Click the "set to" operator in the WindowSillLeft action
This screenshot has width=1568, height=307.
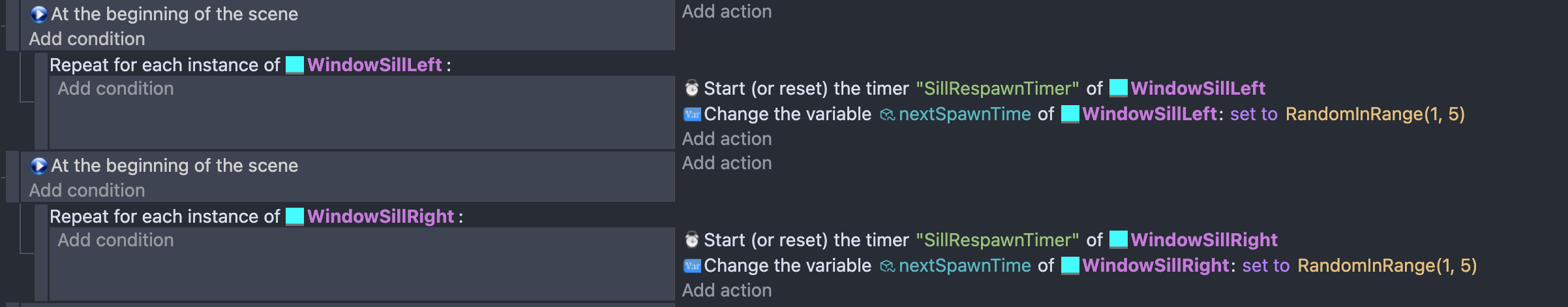tap(1254, 114)
